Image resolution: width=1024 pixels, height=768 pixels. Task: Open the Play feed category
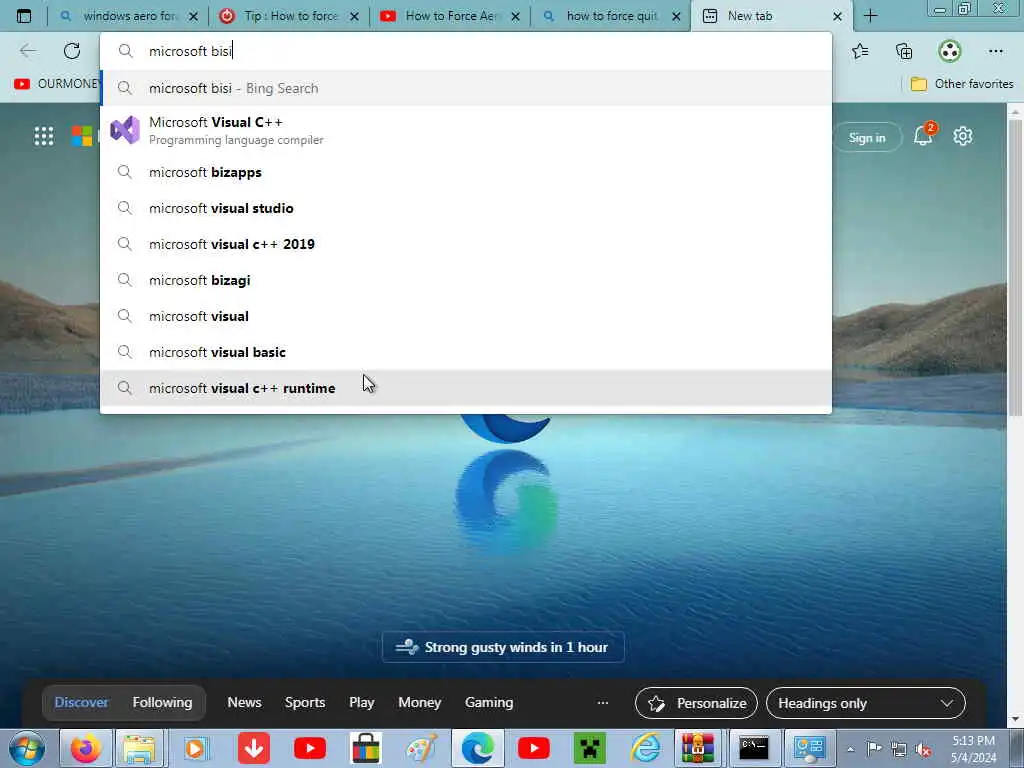point(361,703)
